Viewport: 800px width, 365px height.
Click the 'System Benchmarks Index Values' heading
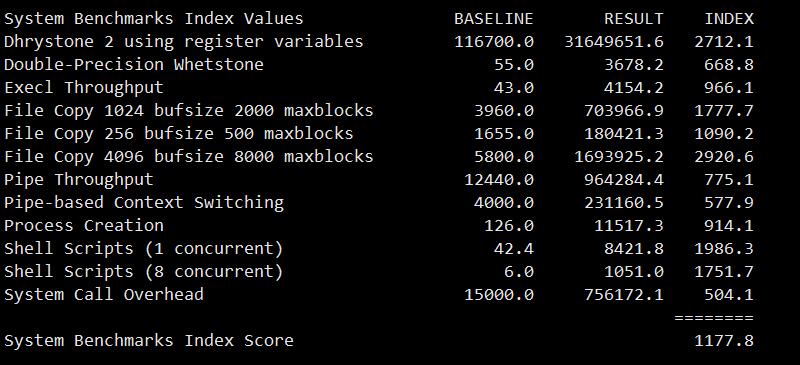[x=154, y=19]
